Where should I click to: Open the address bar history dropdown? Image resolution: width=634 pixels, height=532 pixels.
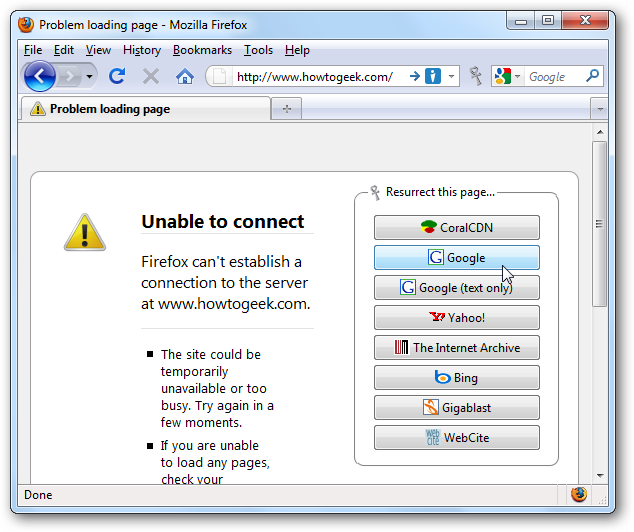coord(451,76)
